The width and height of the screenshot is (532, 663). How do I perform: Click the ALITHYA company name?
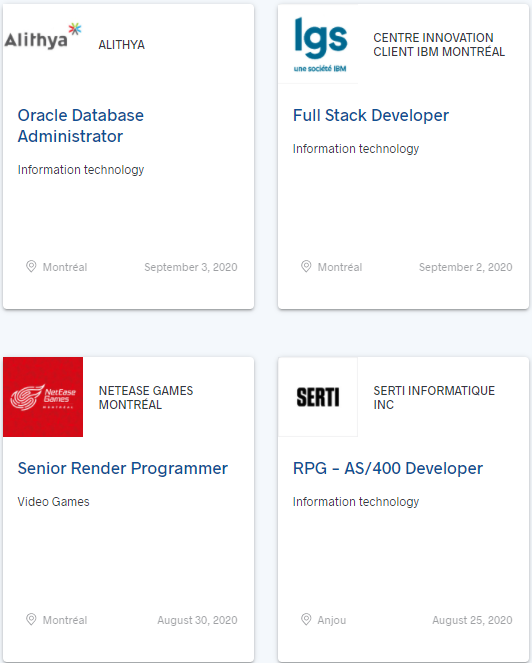point(121,44)
